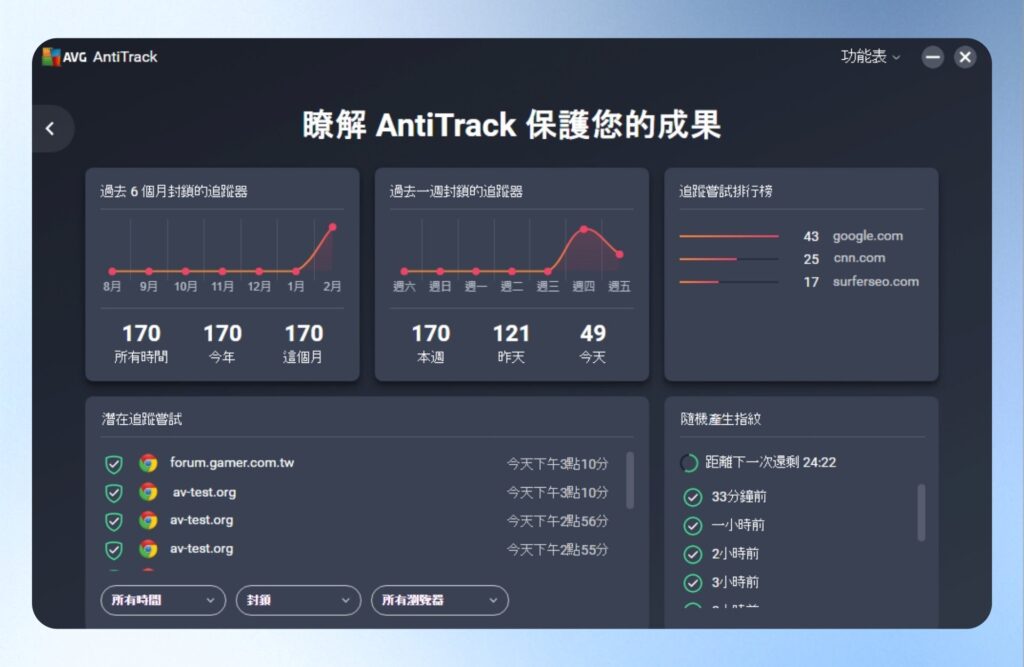Click the 過去一週封鎖的追蹤器 panel heading
Image resolution: width=1024 pixels, height=667 pixels.
coord(456,191)
